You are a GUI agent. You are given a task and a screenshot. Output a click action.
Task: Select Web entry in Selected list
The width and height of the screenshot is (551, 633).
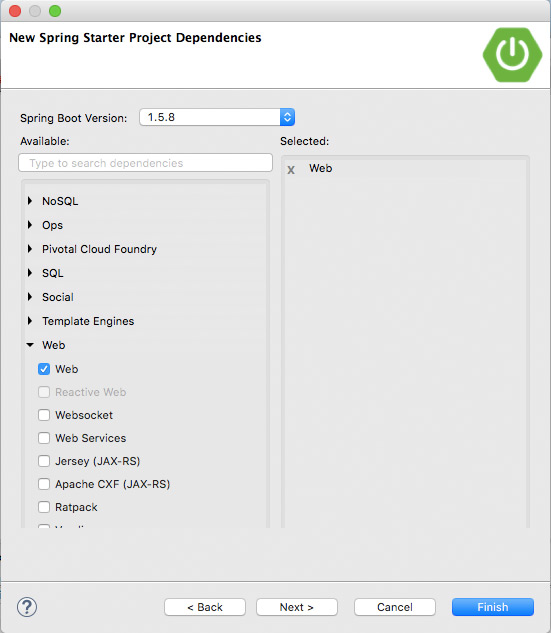pos(321,168)
